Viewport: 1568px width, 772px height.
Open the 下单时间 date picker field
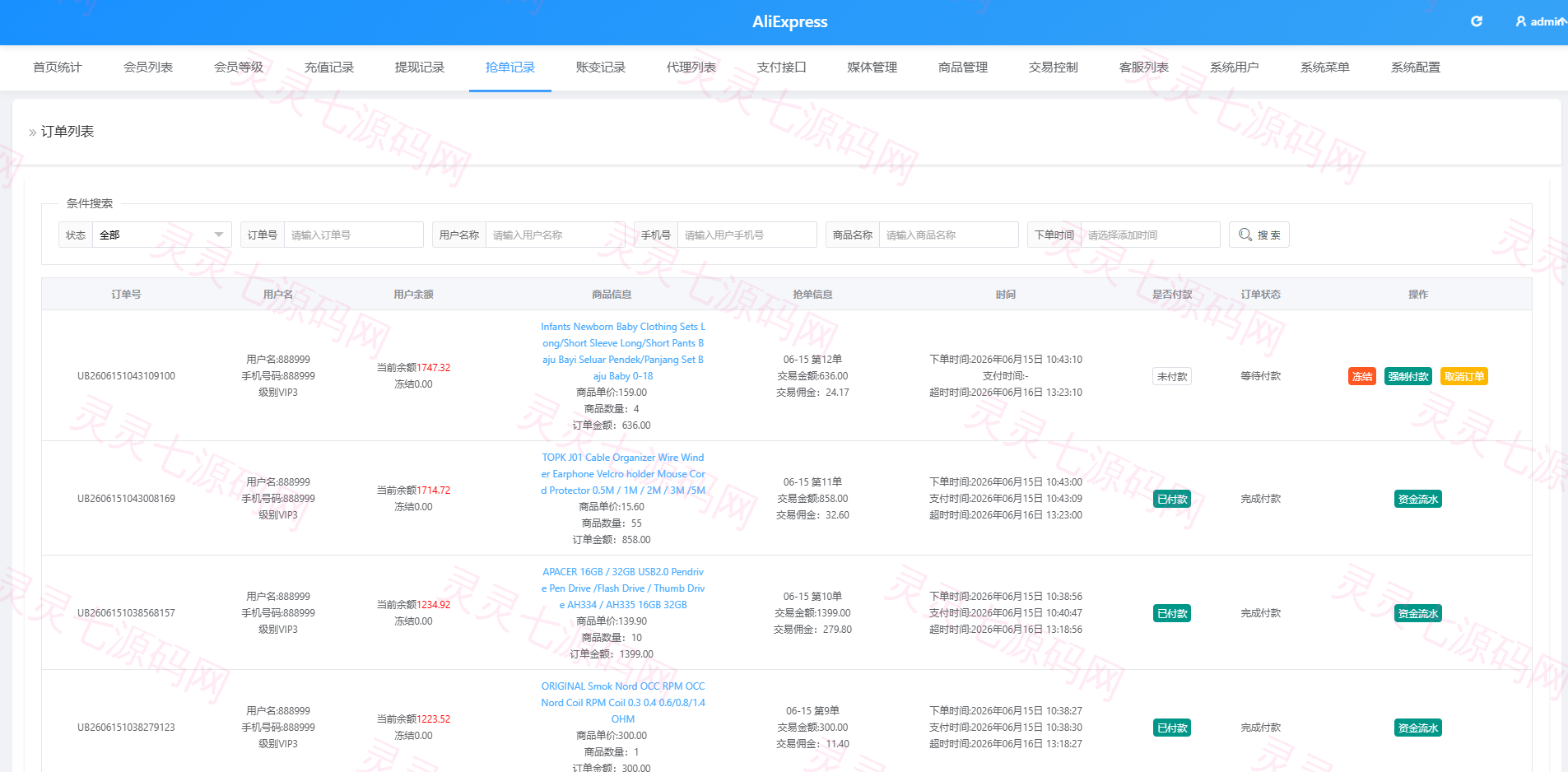point(1150,235)
